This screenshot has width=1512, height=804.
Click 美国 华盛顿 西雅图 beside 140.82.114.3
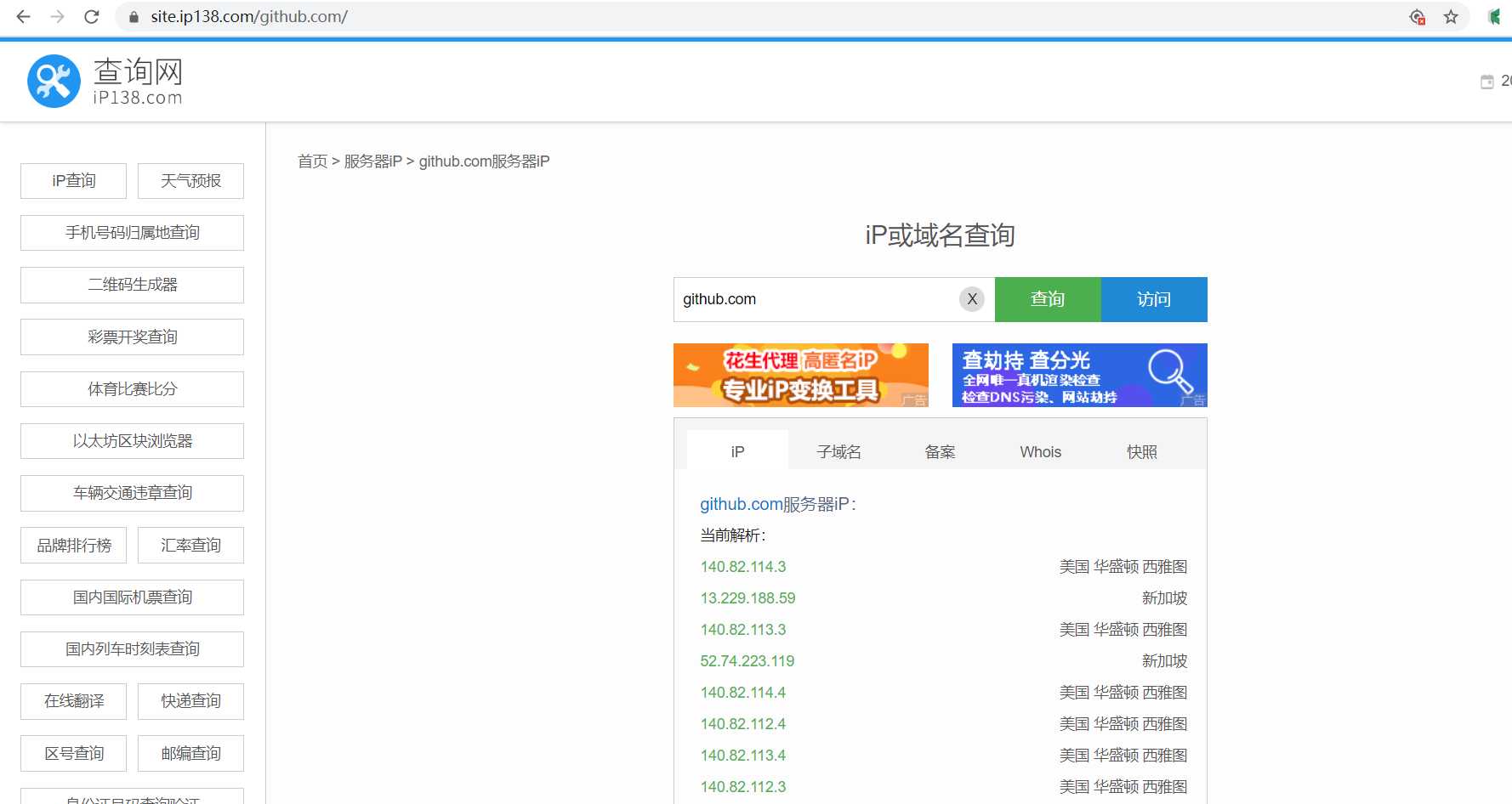(1123, 567)
